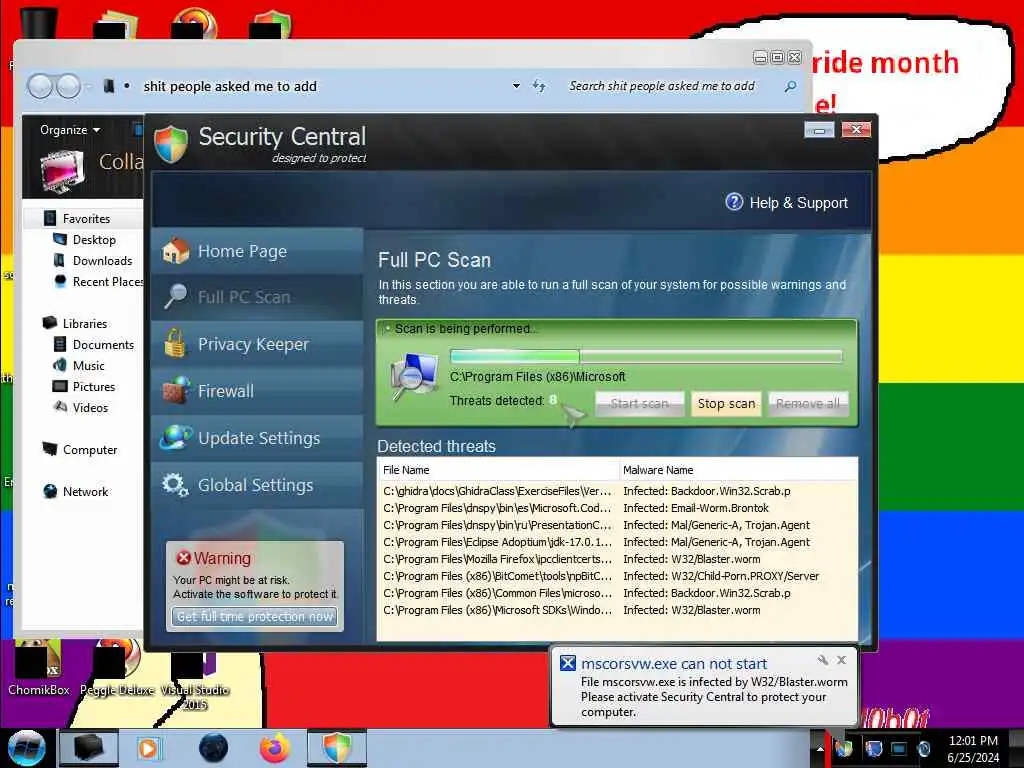Viewport: 1024px width, 768px height.
Task: Click the File Name column header
Action: point(498,470)
